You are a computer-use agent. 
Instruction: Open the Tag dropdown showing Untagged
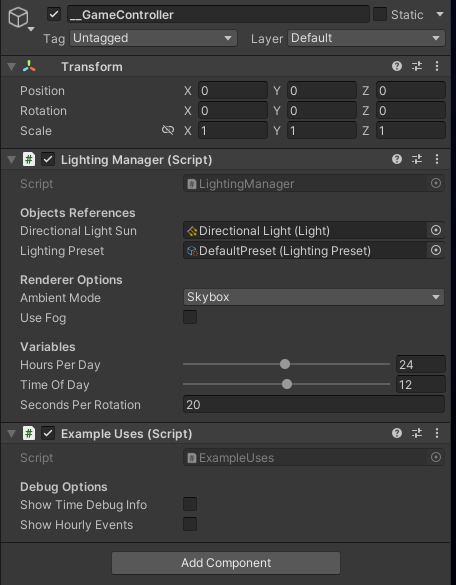(153, 38)
